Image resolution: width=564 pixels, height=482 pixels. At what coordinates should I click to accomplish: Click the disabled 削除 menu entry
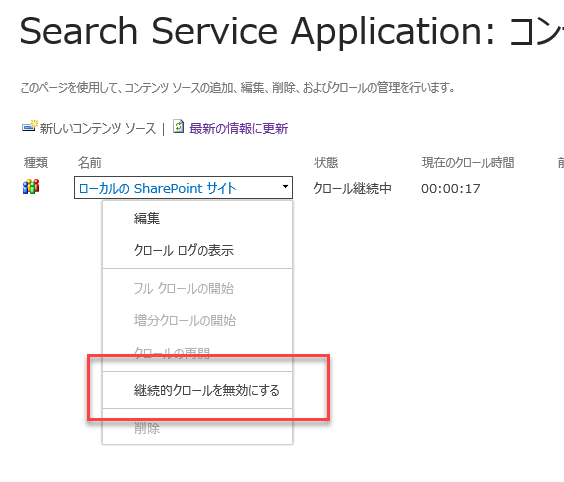[x=147, y=428]
